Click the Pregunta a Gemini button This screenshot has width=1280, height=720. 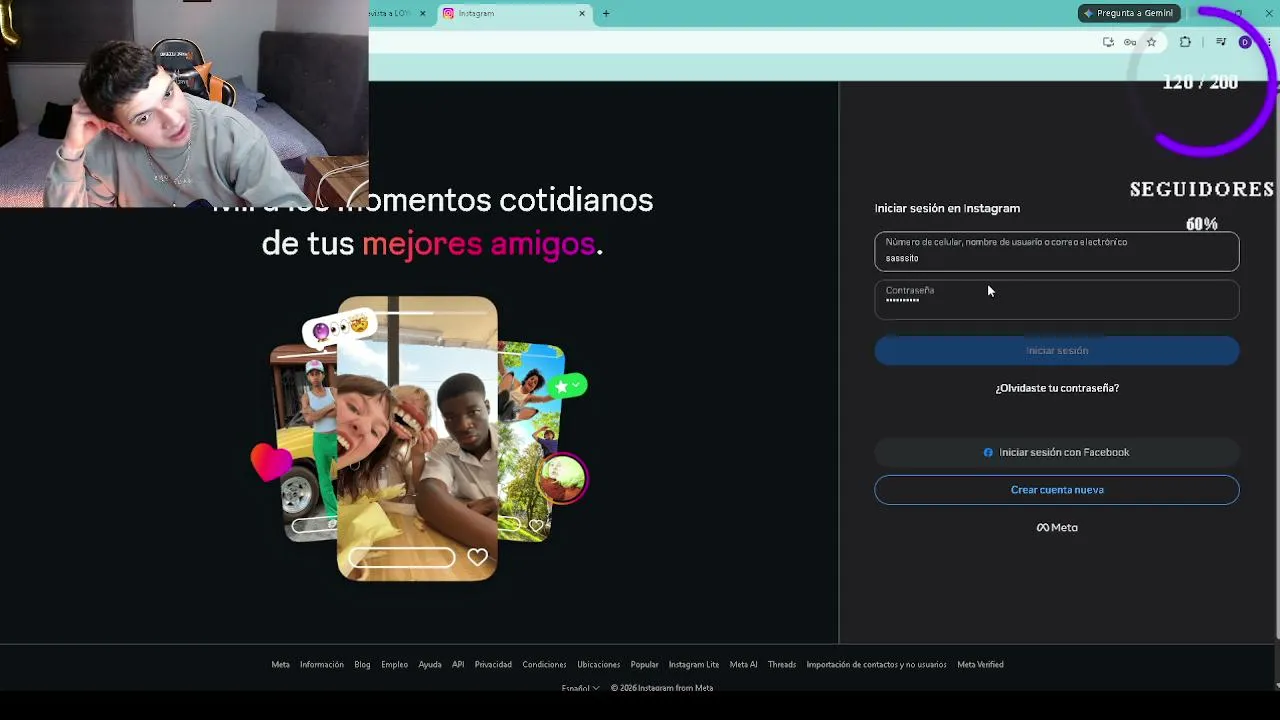(x=1127, y=13)
